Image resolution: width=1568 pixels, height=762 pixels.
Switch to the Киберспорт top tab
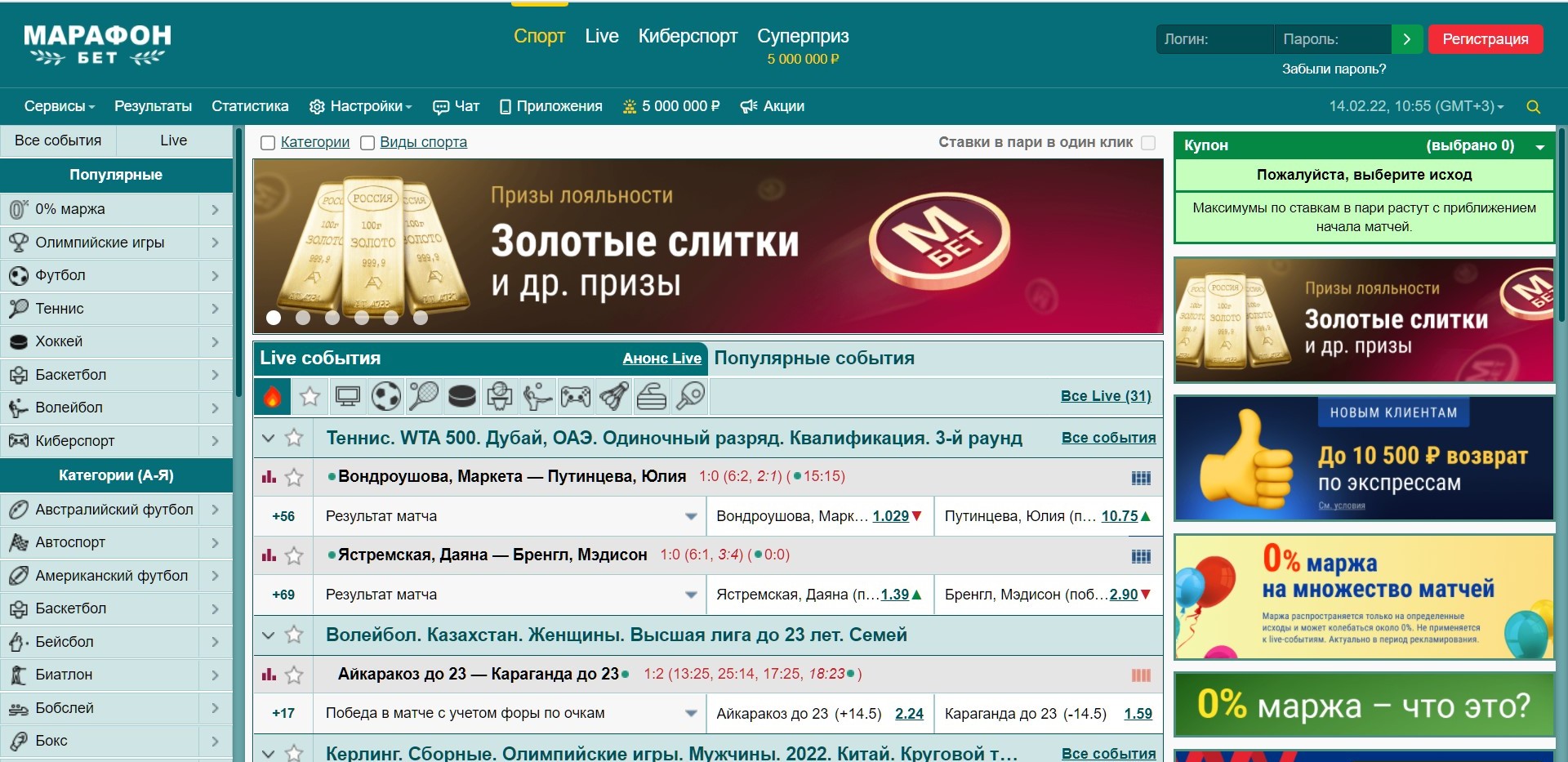[x=688, y=36]
